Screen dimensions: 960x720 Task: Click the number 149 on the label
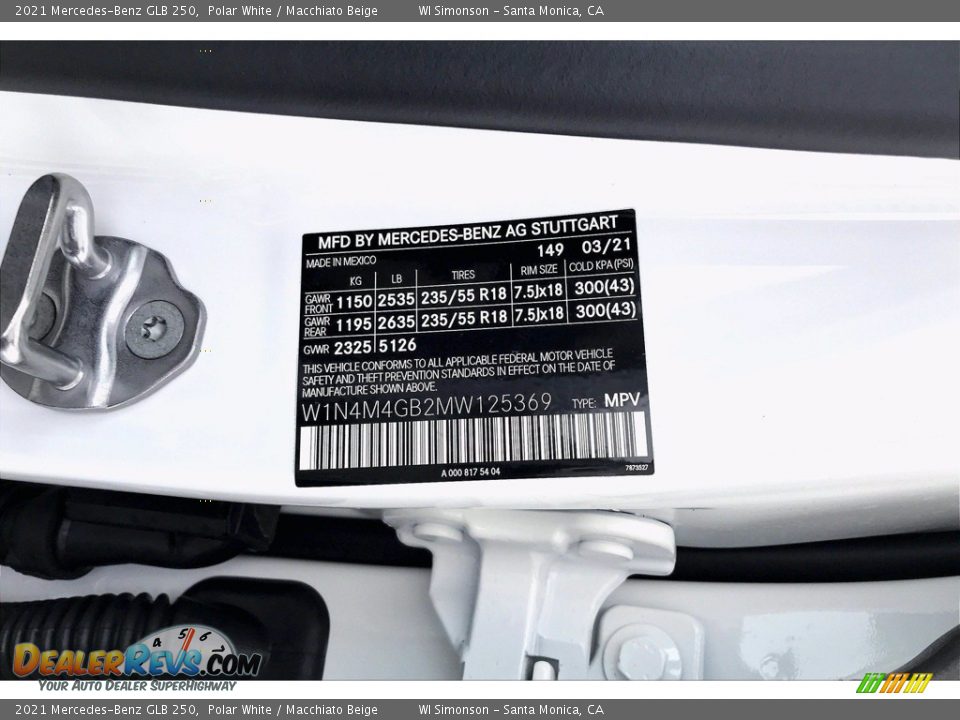(x=550, y=250)
